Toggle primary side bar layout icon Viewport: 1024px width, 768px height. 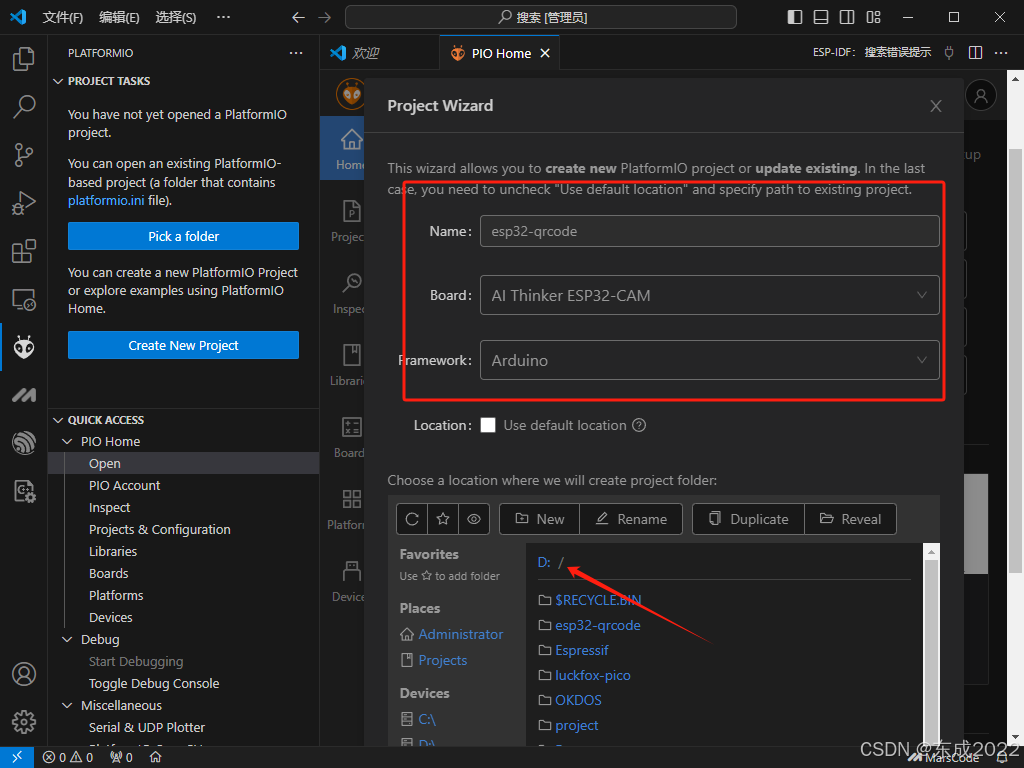(795, 17)
